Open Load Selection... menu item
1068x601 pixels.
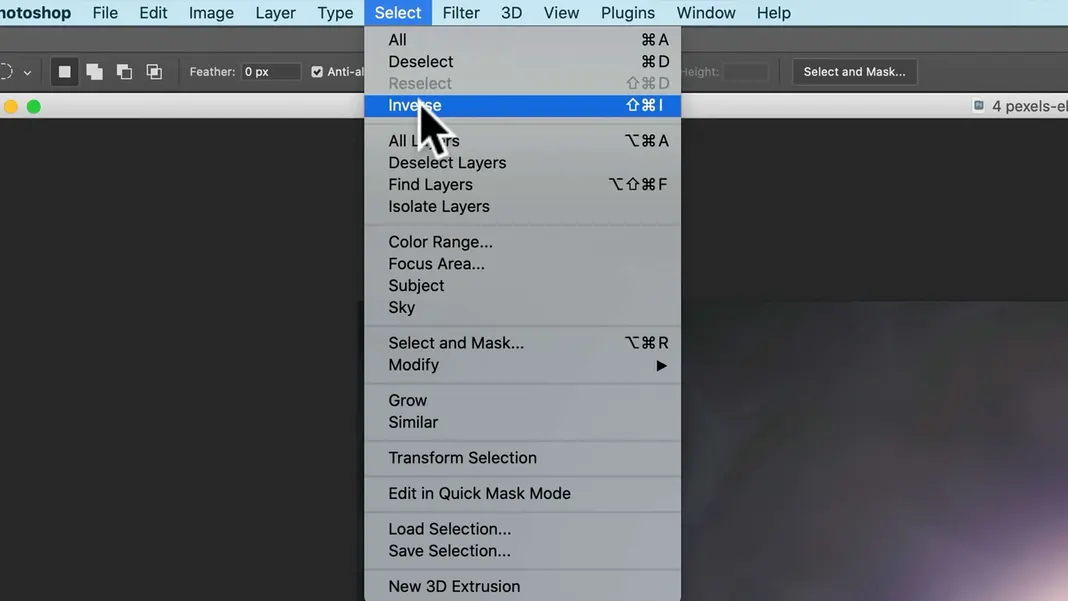(x=522, y=529)
